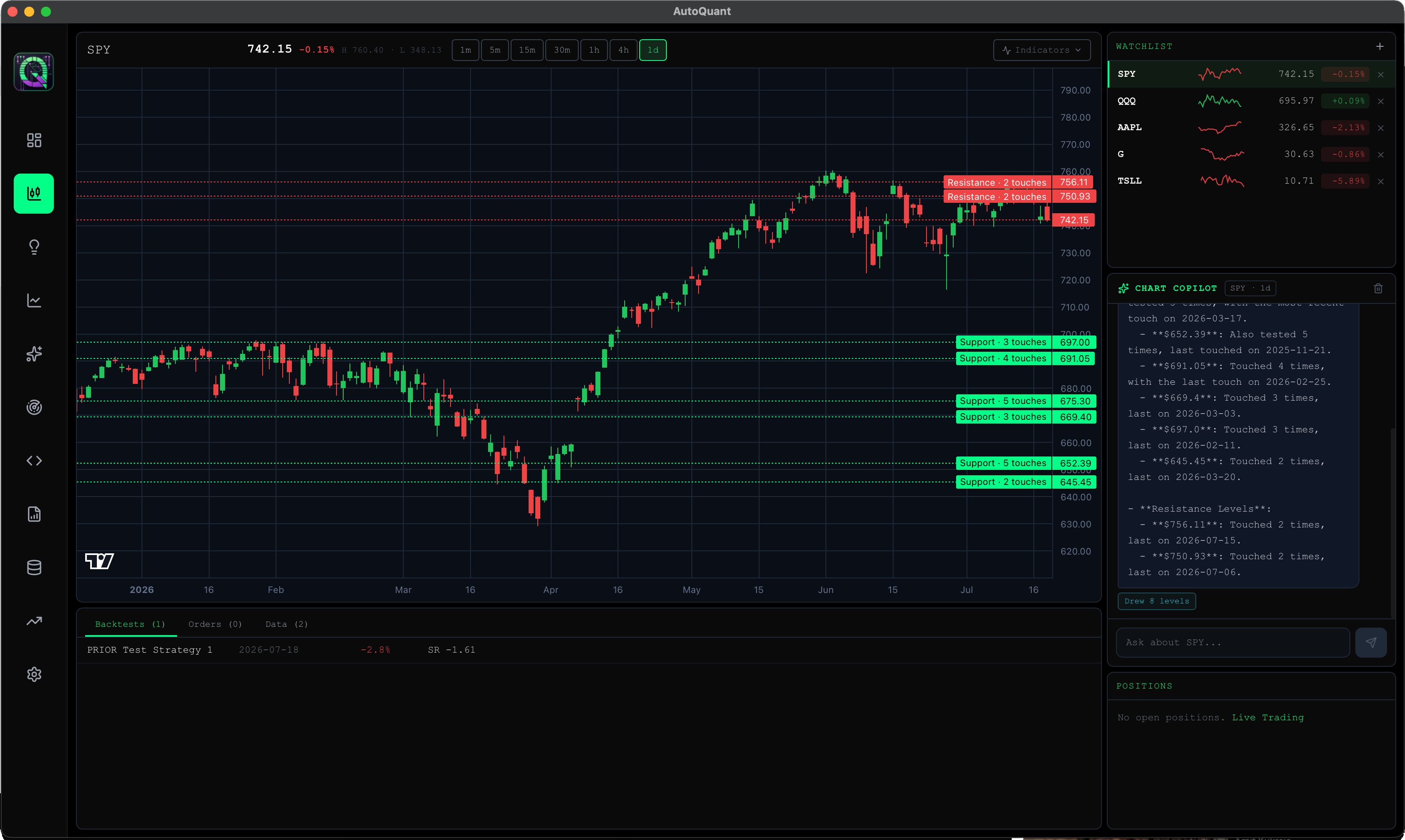Click the AutoQuant logo icon
Viewport: 1405px width, 840px height.
pyautogui.click(x=34, y=72)
